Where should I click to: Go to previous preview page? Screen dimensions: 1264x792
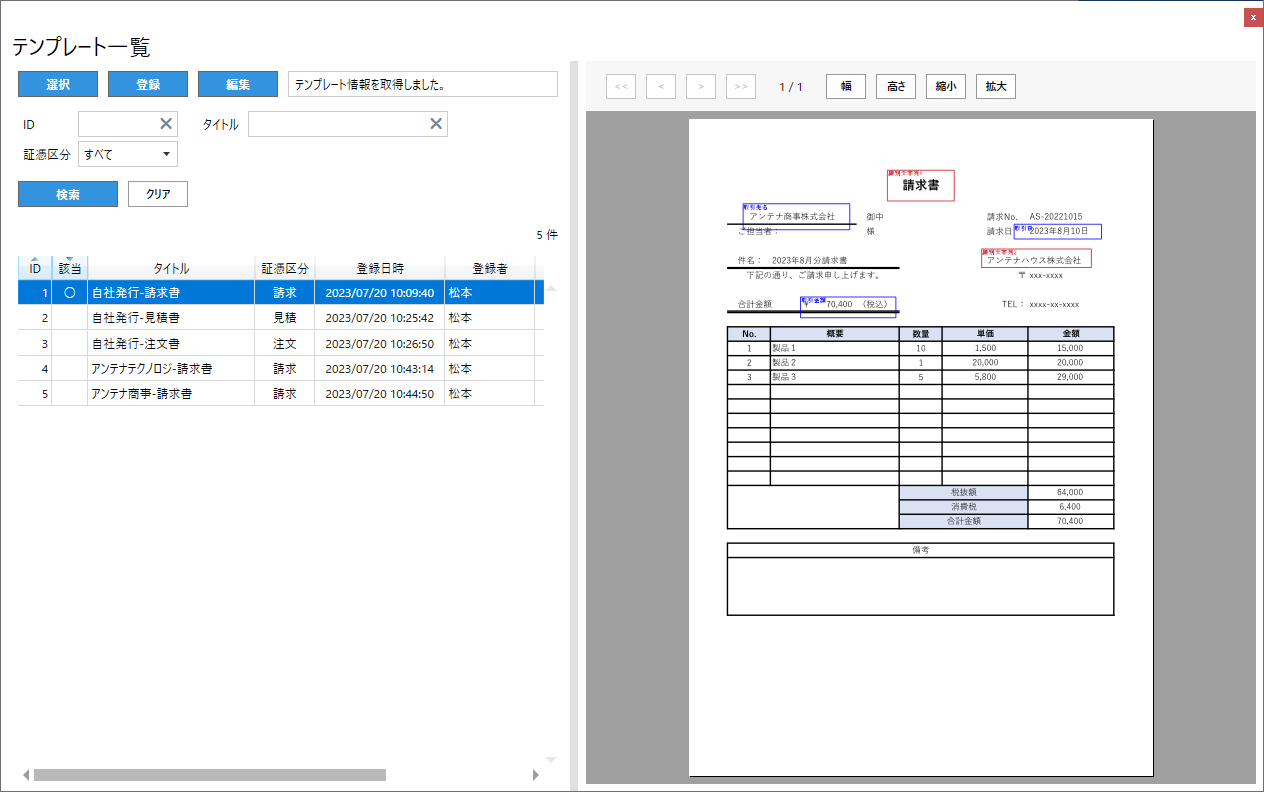[x=660, y=87]
